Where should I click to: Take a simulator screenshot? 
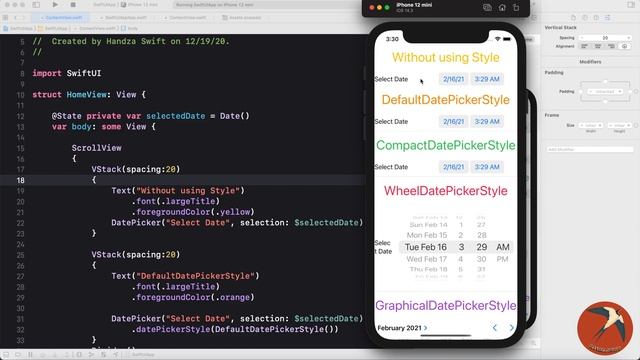click(487, 7)
